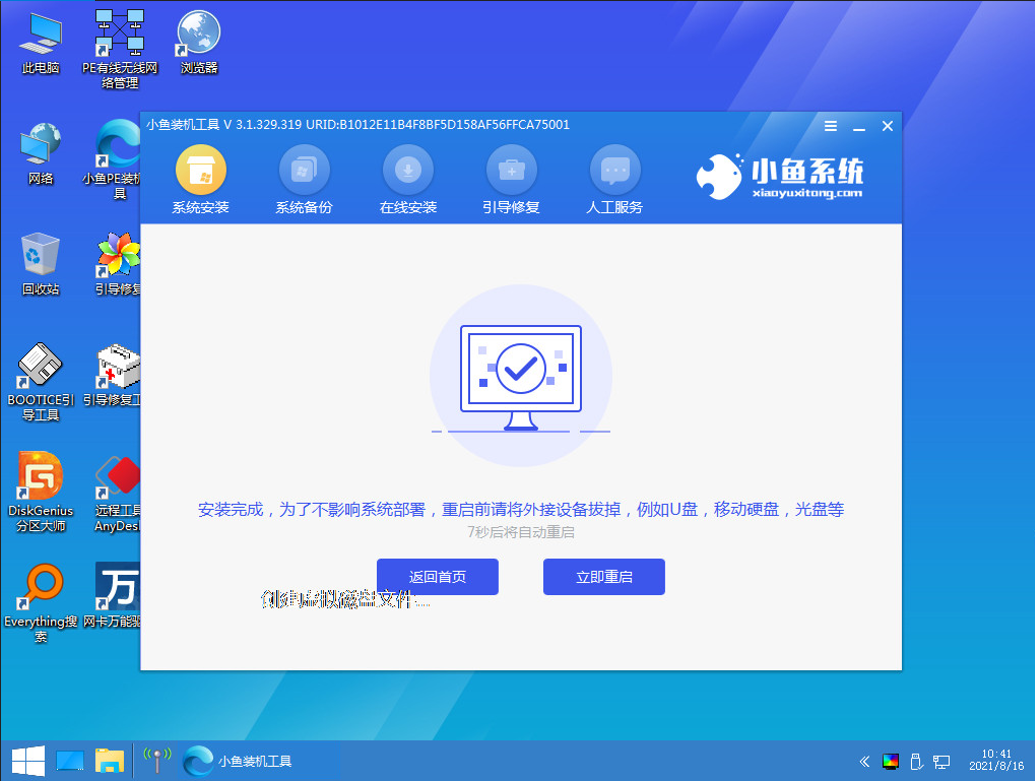Open the 在线安装 download icon

tap(408, 171)
